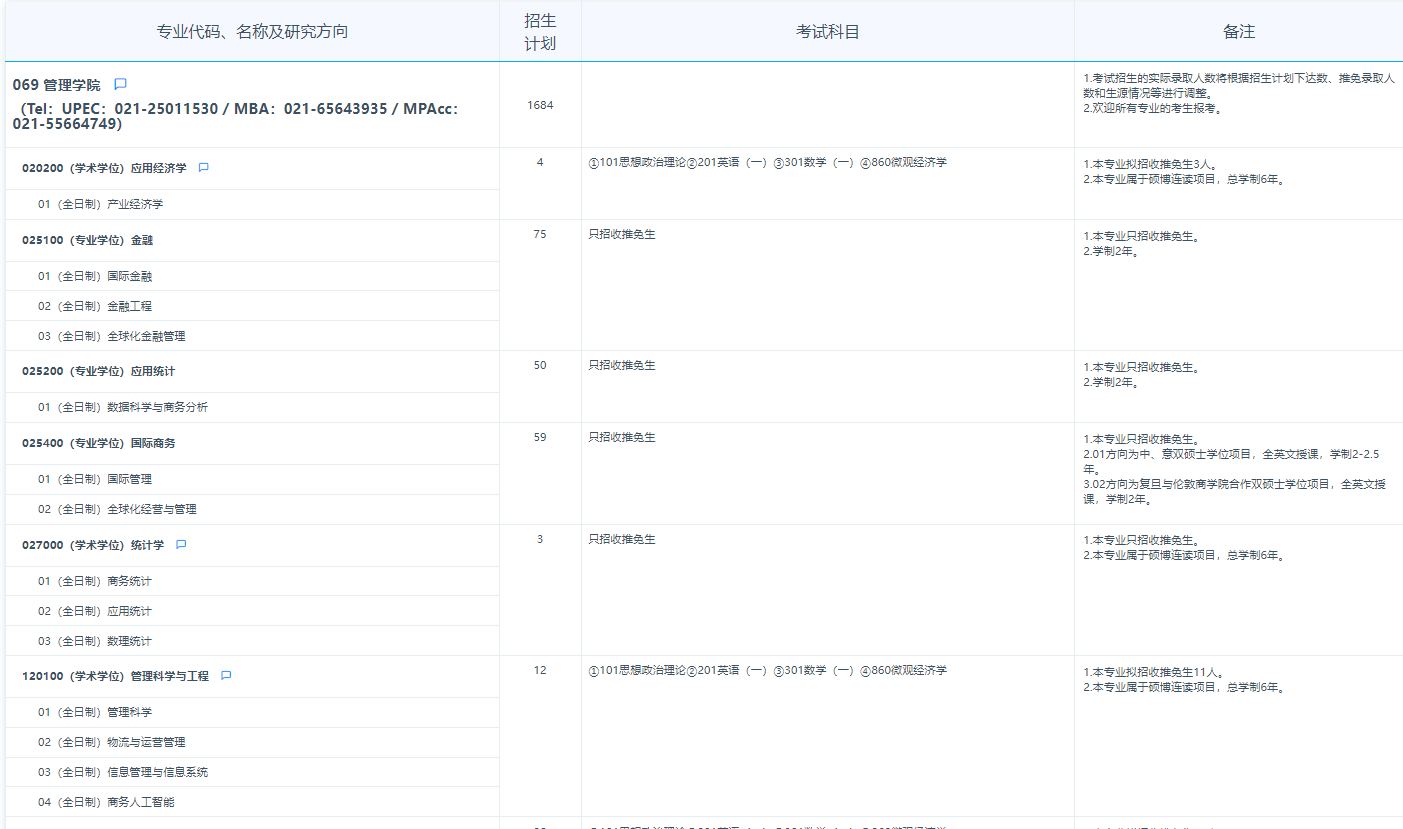Open the note icon beside 020200 应用经济学

pyautogui.click(x=203, y=168)
